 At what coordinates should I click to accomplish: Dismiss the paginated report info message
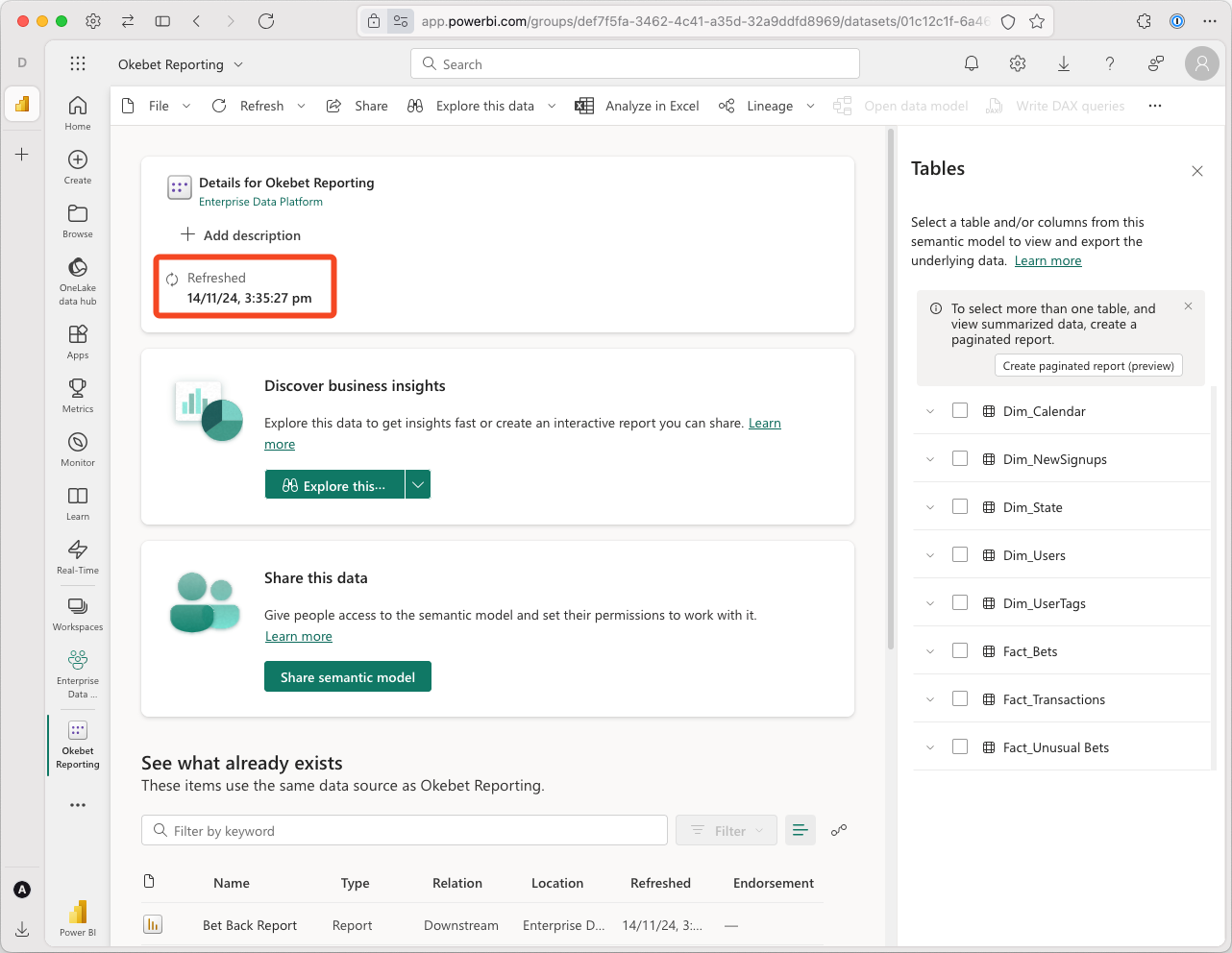pos(1188,306)
